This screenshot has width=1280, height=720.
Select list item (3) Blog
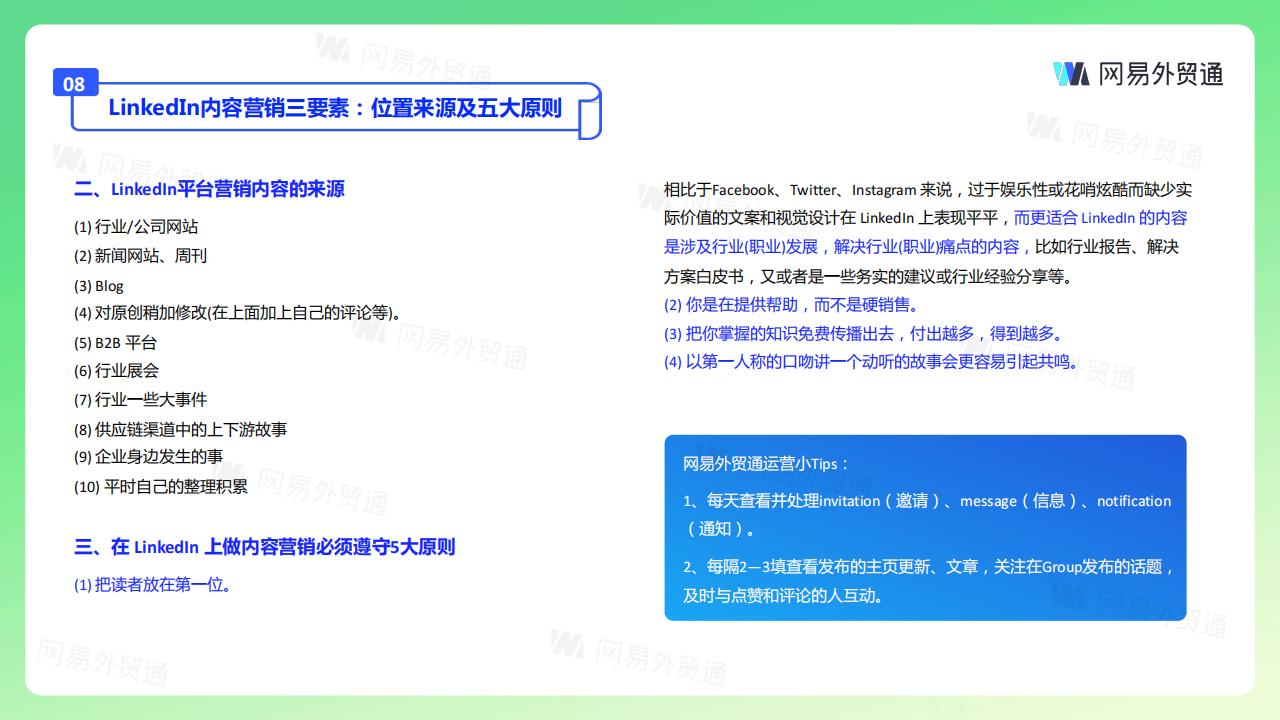[99, 286]
